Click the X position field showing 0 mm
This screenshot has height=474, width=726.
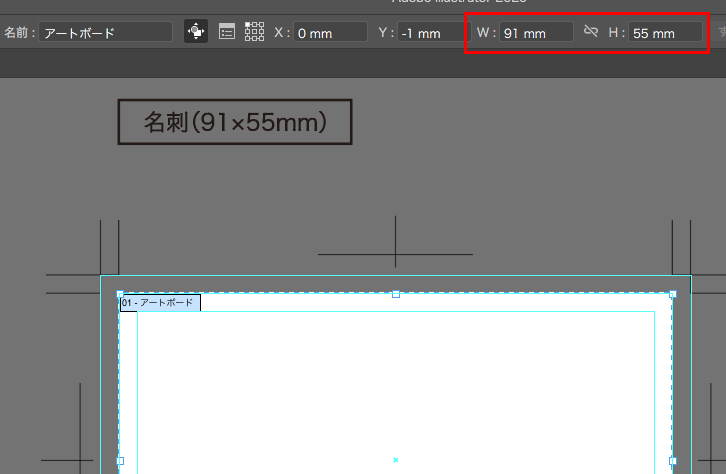331,33
